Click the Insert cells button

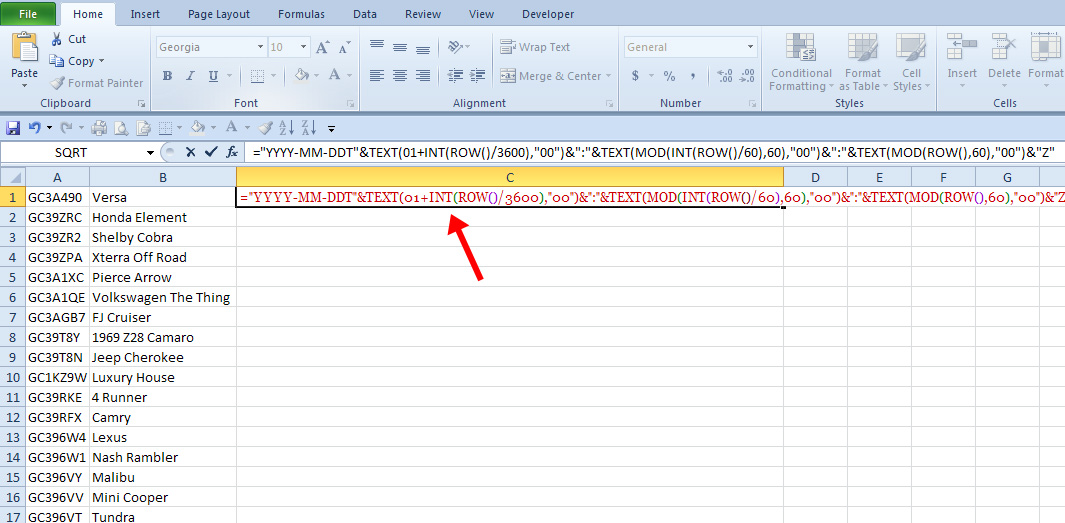tap(962, 62)
